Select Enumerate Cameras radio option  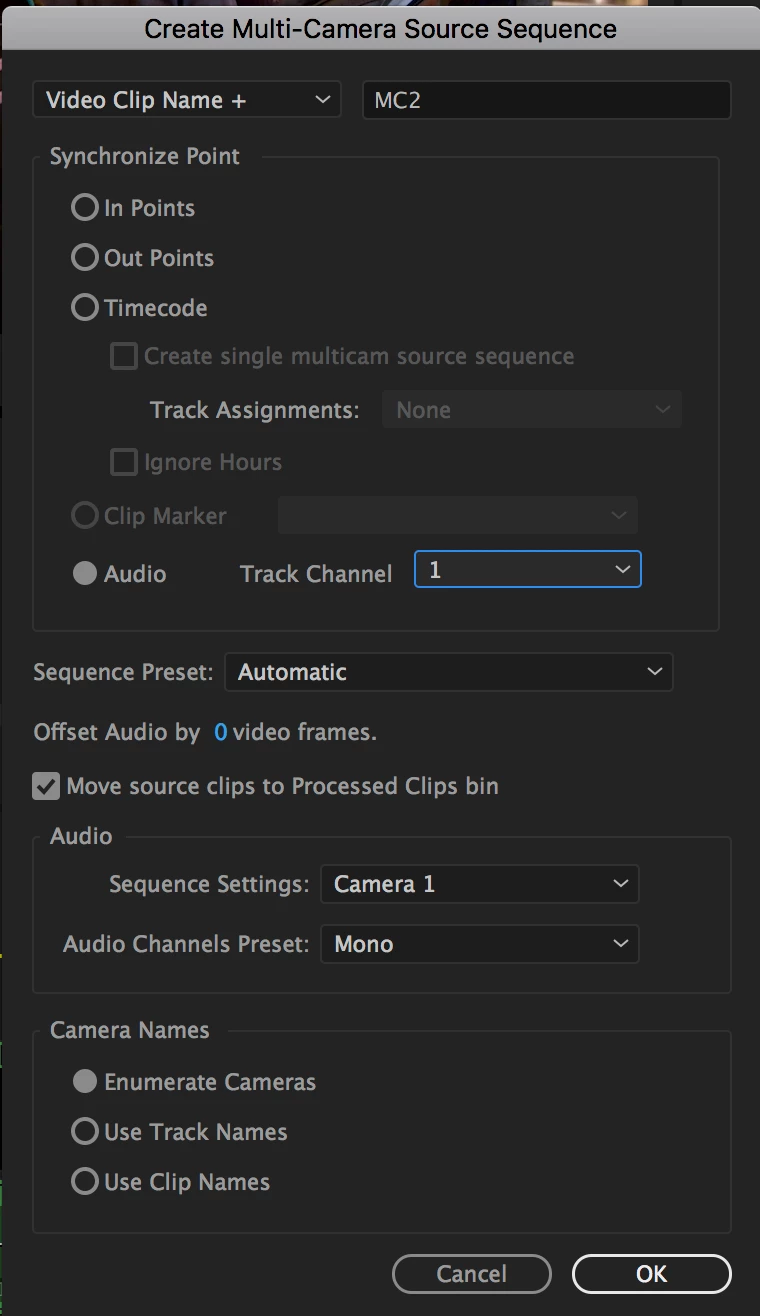coord(85,1082)
